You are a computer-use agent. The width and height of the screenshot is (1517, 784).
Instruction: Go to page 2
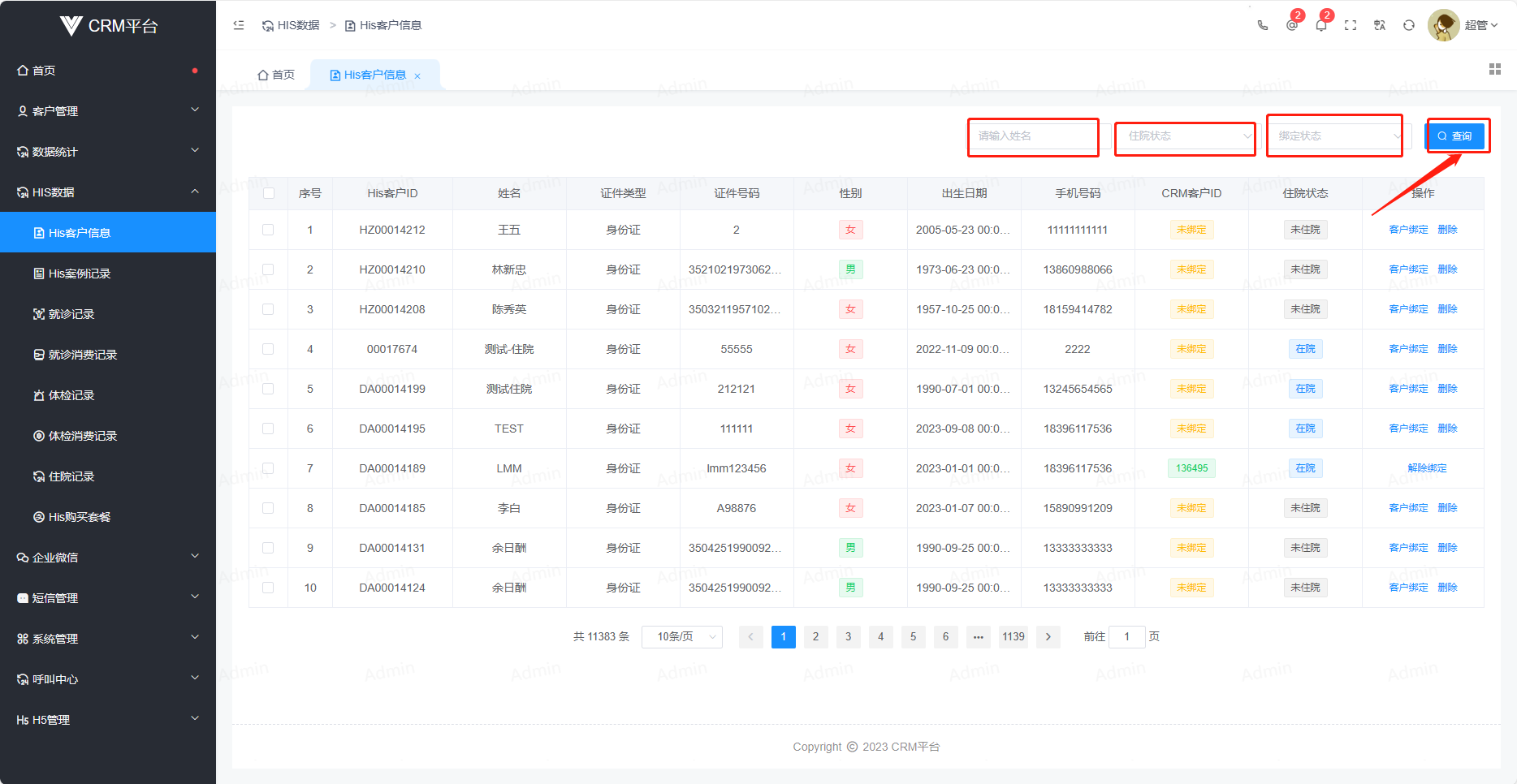pos(816,636)
